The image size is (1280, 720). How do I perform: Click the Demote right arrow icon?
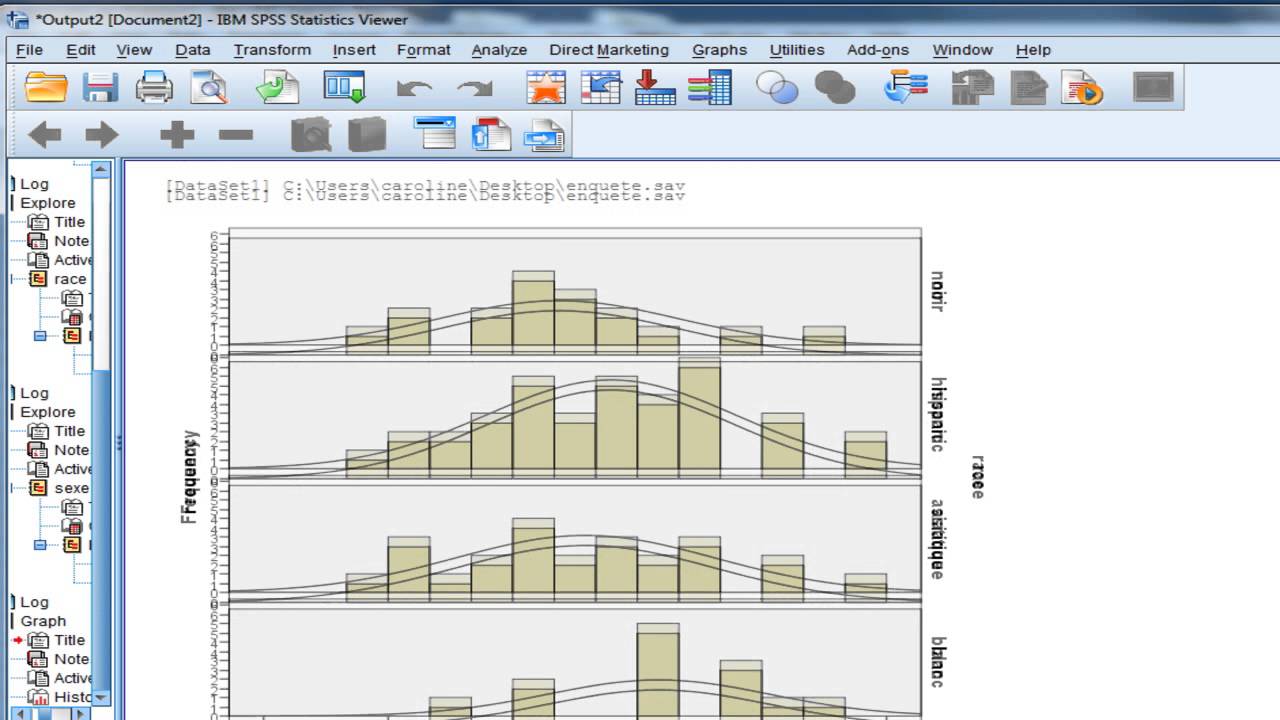tap(102, 134)
